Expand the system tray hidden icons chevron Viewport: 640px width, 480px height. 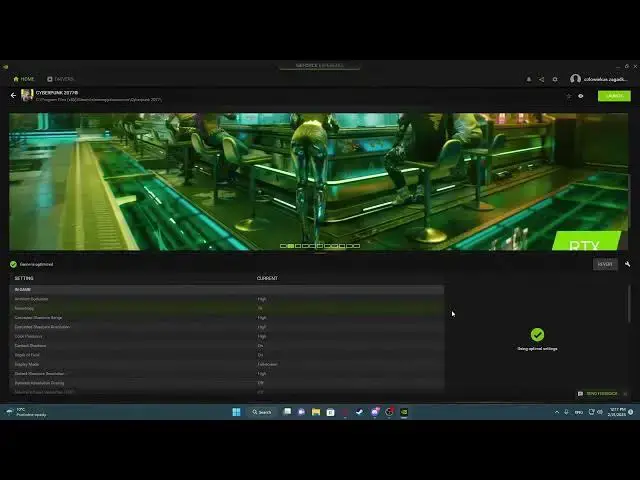pos(557,412)
